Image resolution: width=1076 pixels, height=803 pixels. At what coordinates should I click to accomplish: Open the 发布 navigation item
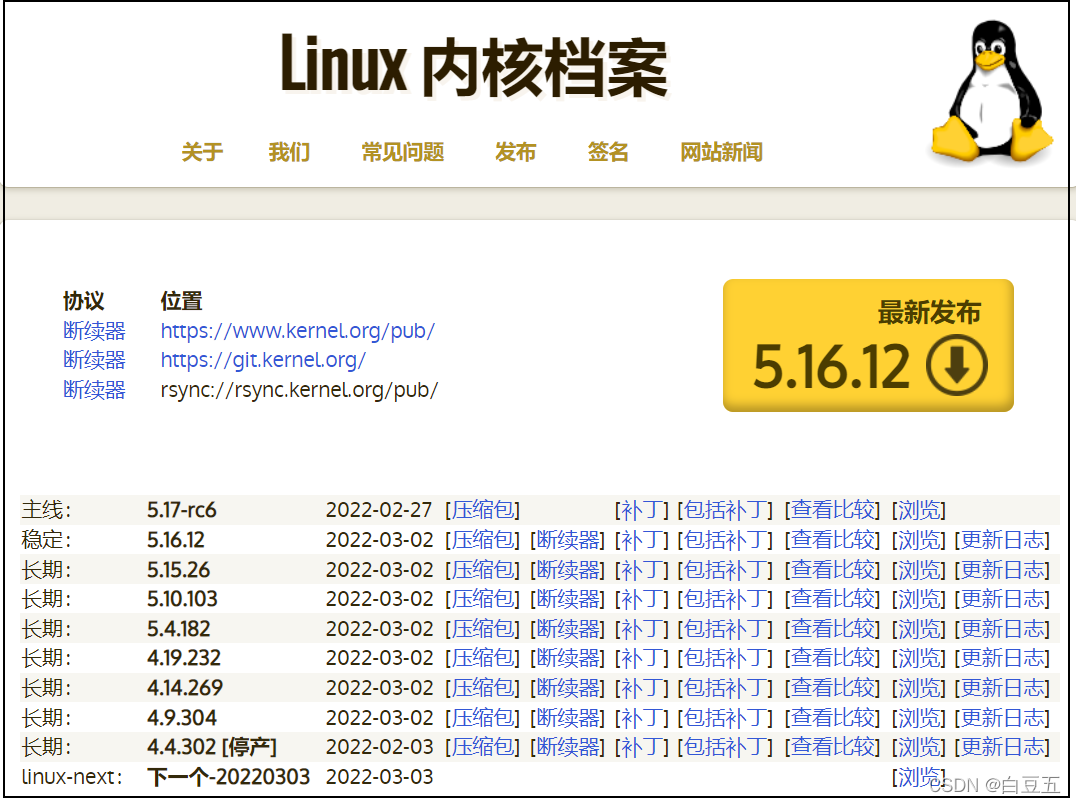coord(515,152)
